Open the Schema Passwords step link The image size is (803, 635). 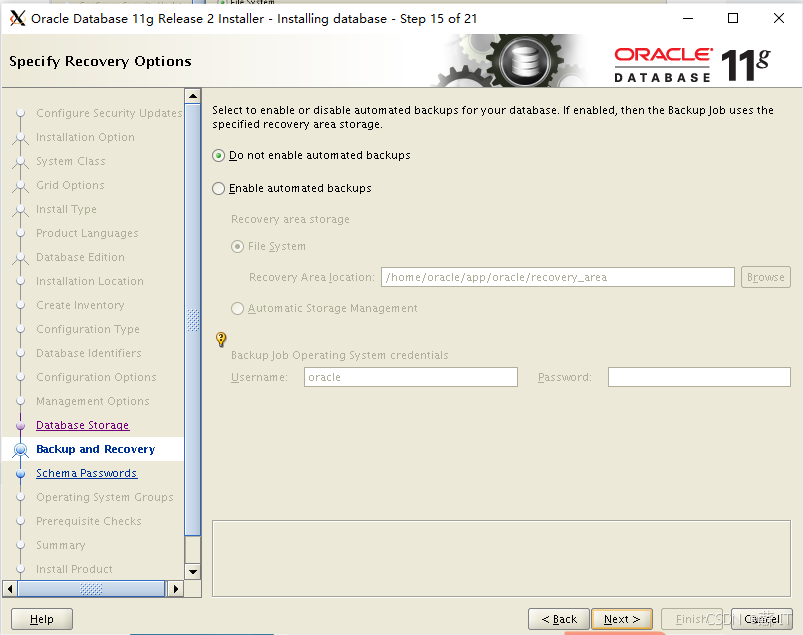click(86, 473)
